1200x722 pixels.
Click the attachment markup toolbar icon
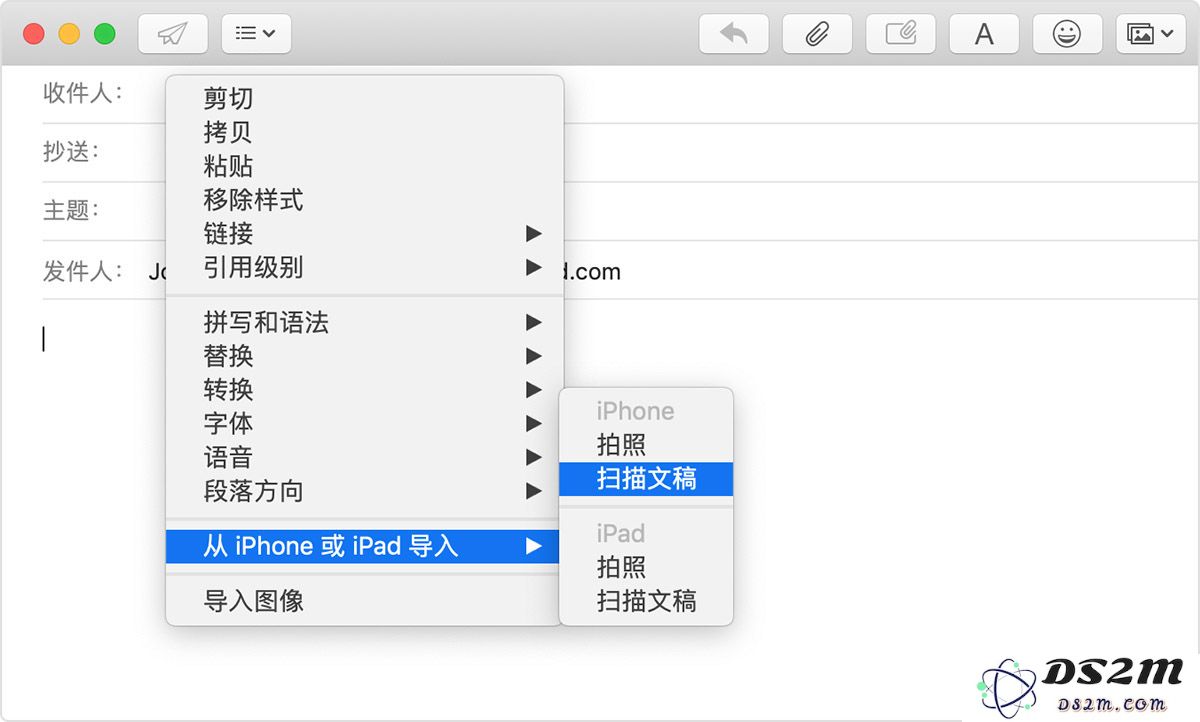900,33
